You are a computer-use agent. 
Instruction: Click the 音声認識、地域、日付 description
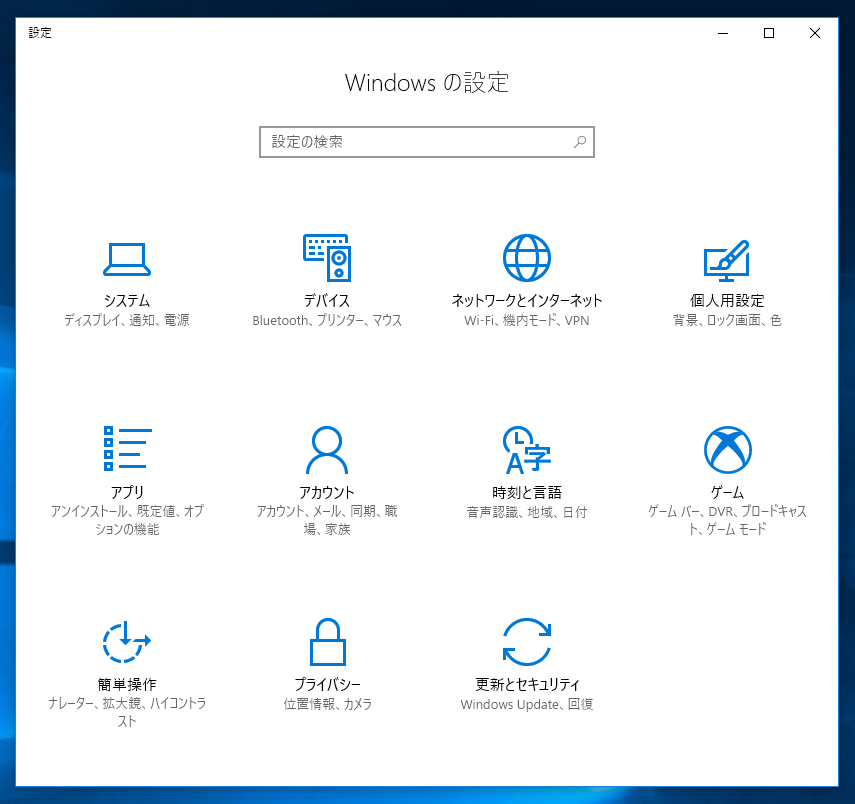point(527,512)
